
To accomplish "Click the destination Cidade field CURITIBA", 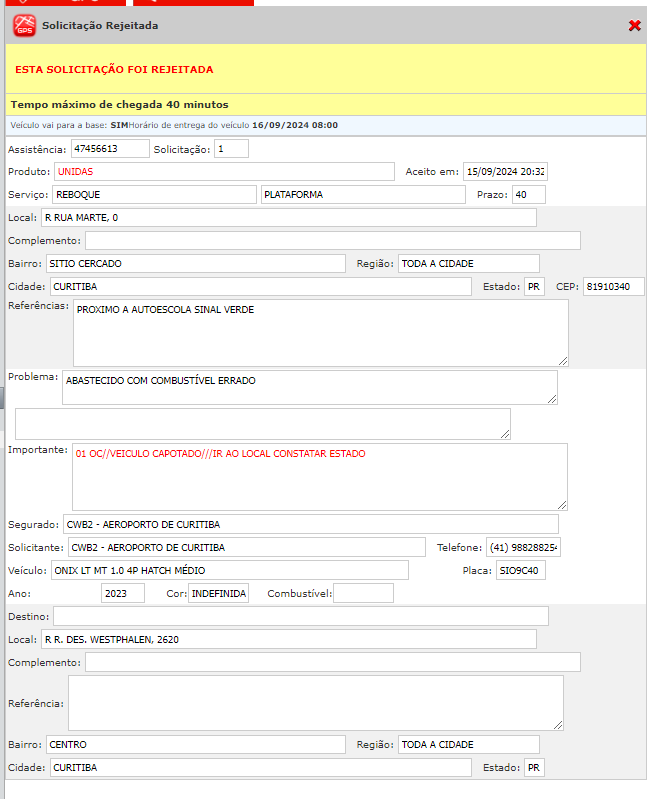I will (x=260, y=767).
